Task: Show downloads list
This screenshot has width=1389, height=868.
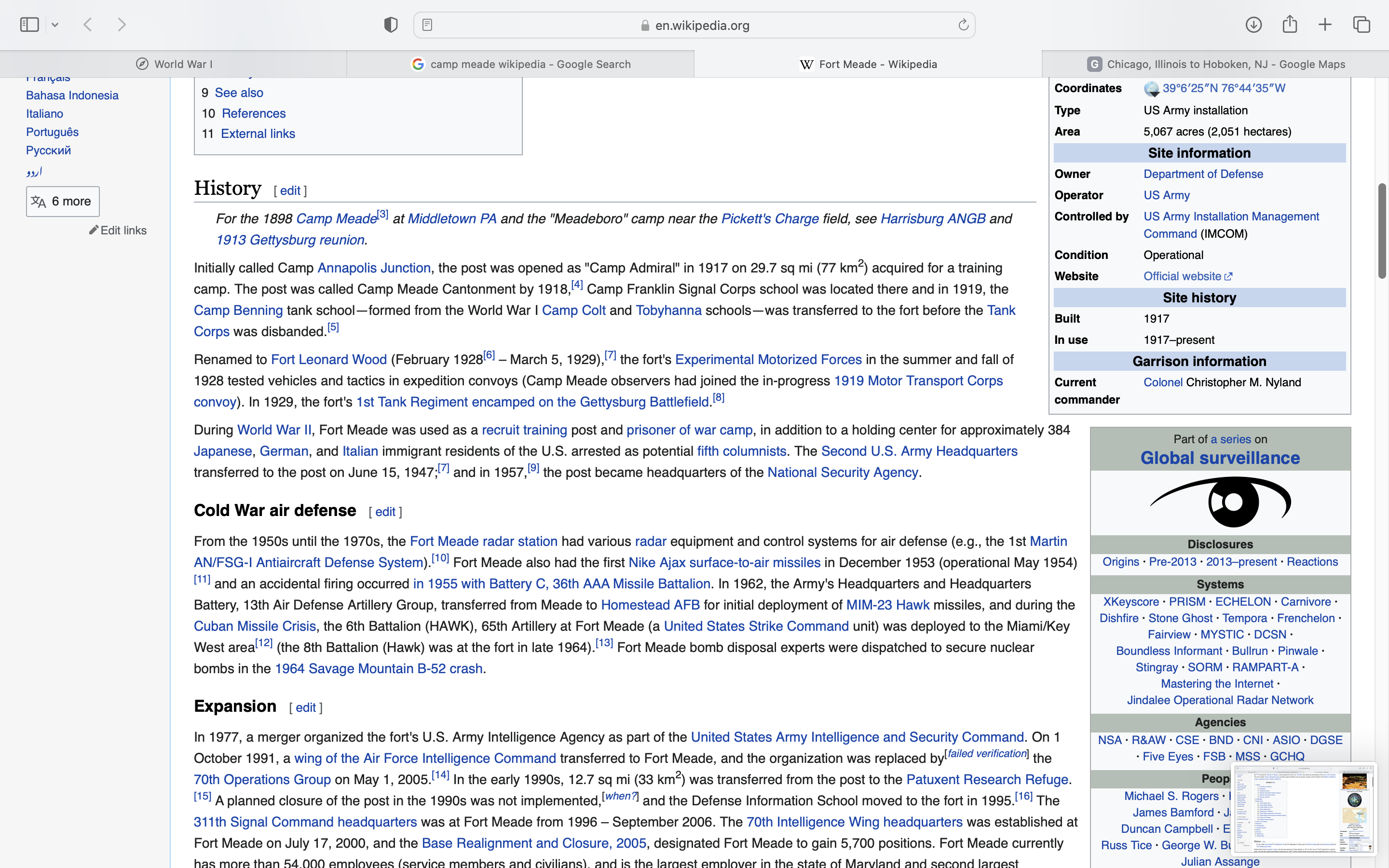Action: (x=1253, y=25)
